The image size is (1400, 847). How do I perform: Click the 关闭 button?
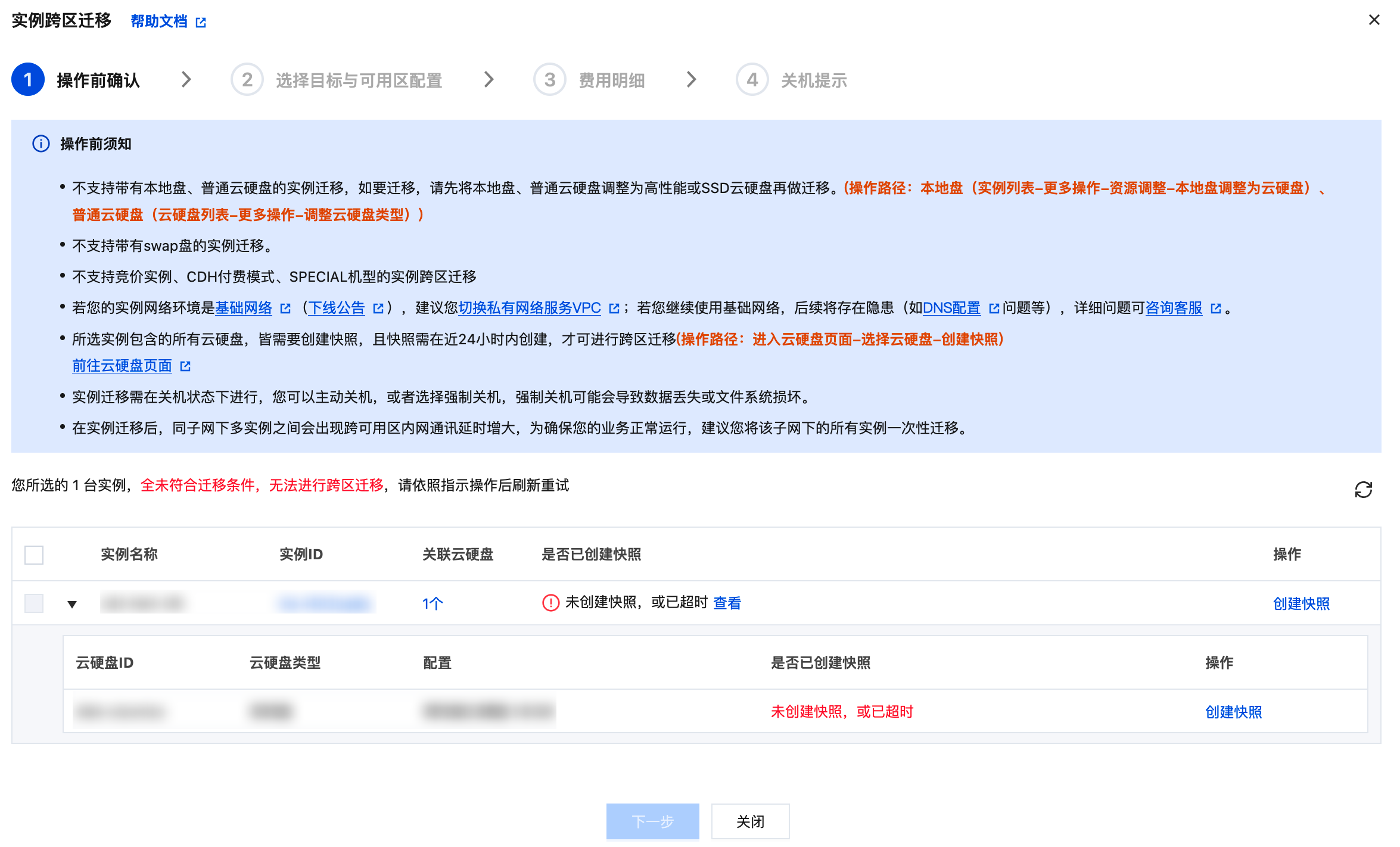click(750, 821)
